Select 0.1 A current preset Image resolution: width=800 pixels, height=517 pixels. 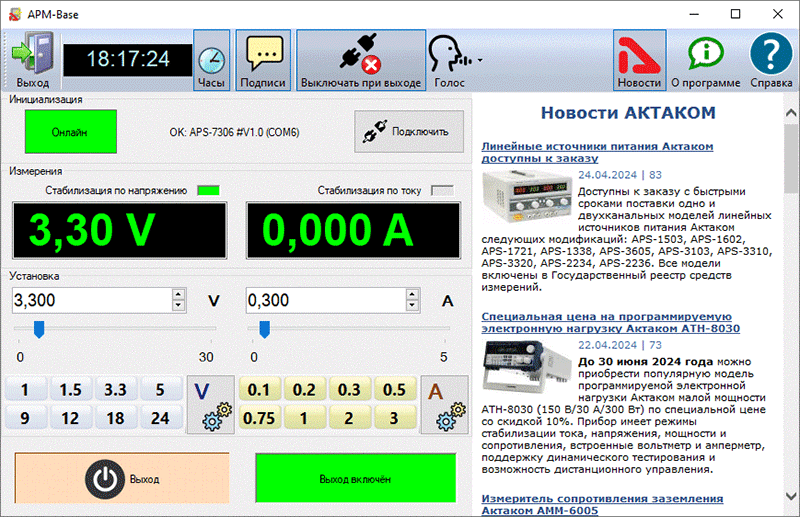[x=259, y=390]
